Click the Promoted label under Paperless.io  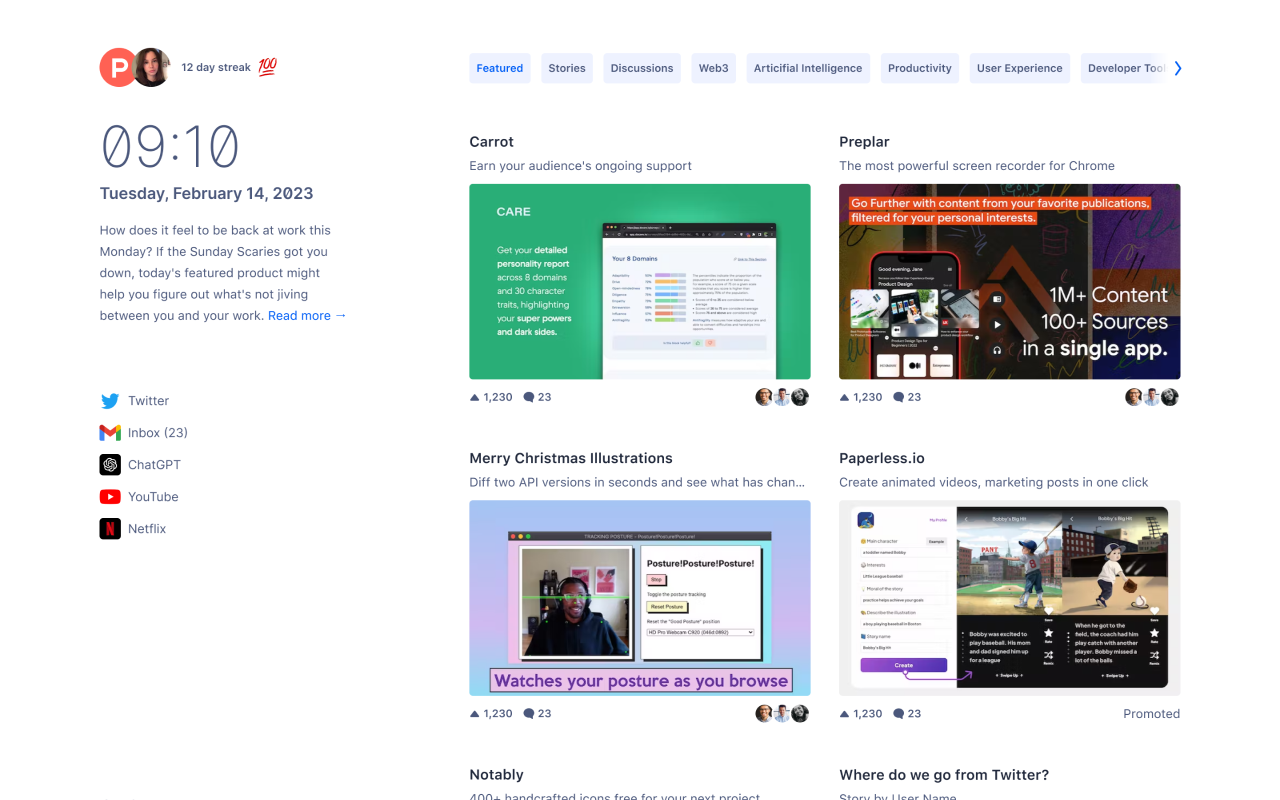pyautogui.click(x=1152, y=714)
